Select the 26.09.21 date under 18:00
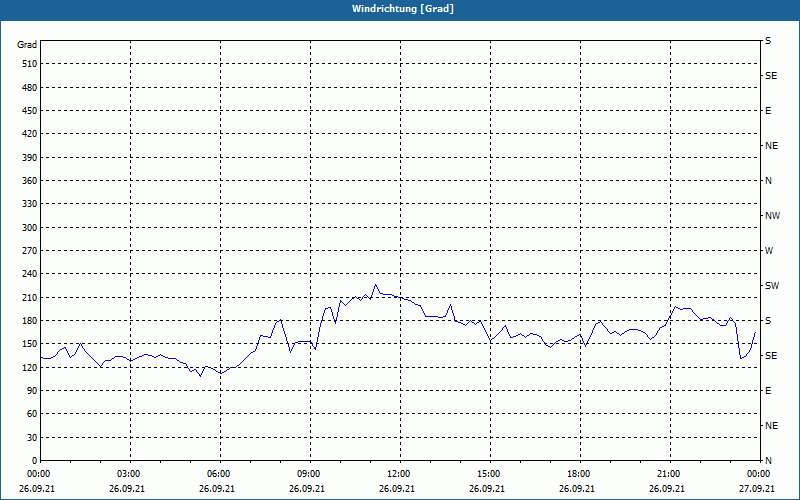800x500 pixels. tap(577, 489)
